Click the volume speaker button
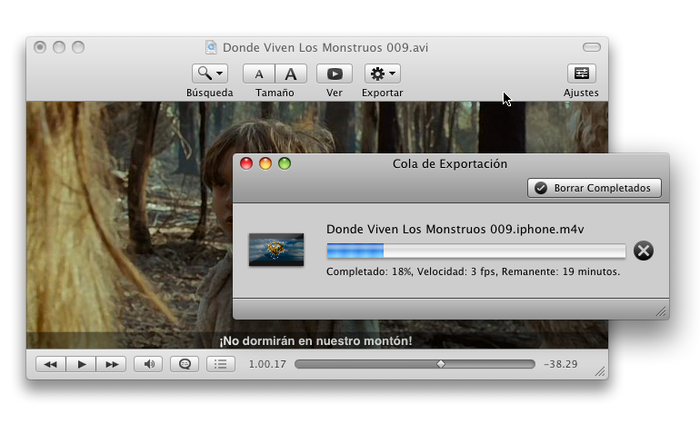Image resolution: width=700 pixels, height=443 pixels. [149, 364]
